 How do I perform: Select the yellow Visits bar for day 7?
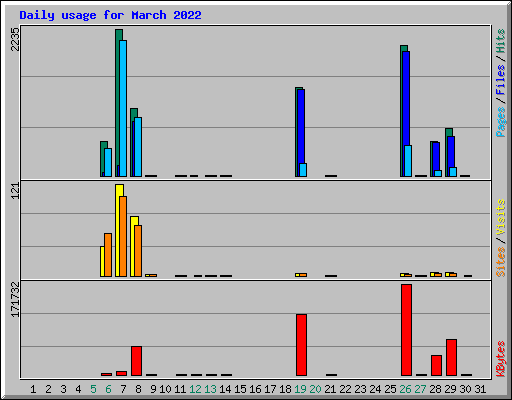coord(118,230)
